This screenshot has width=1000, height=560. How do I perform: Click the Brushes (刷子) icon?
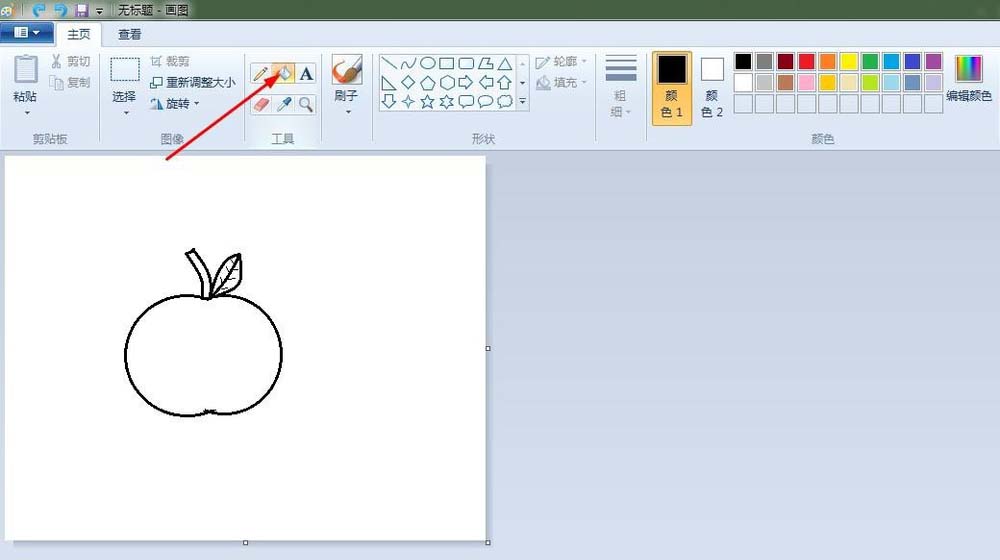click(x=347, y=70)
